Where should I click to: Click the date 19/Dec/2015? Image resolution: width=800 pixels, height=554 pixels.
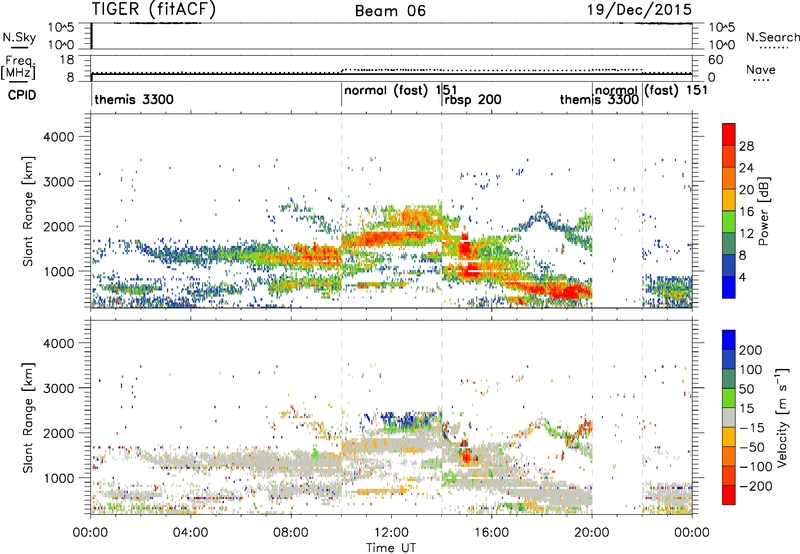[x=639, y=9]
